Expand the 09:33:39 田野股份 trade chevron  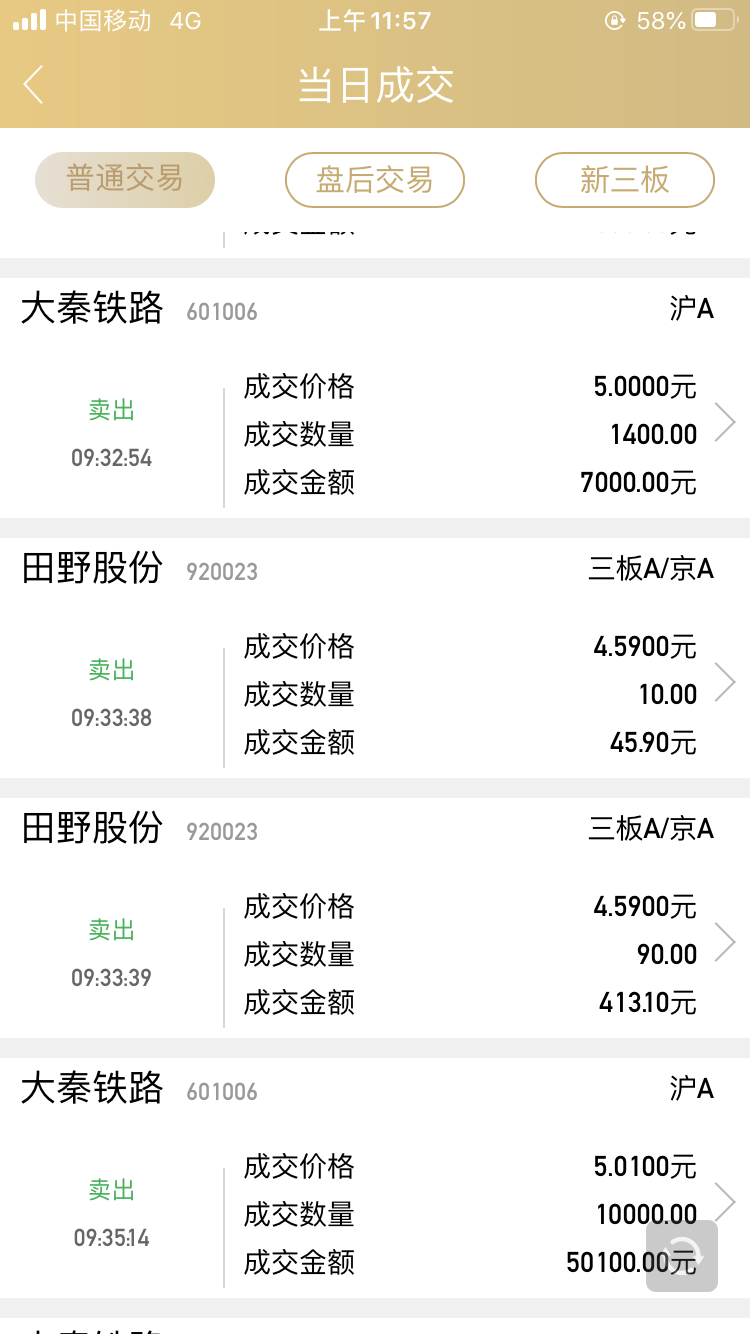pos(725,943)
